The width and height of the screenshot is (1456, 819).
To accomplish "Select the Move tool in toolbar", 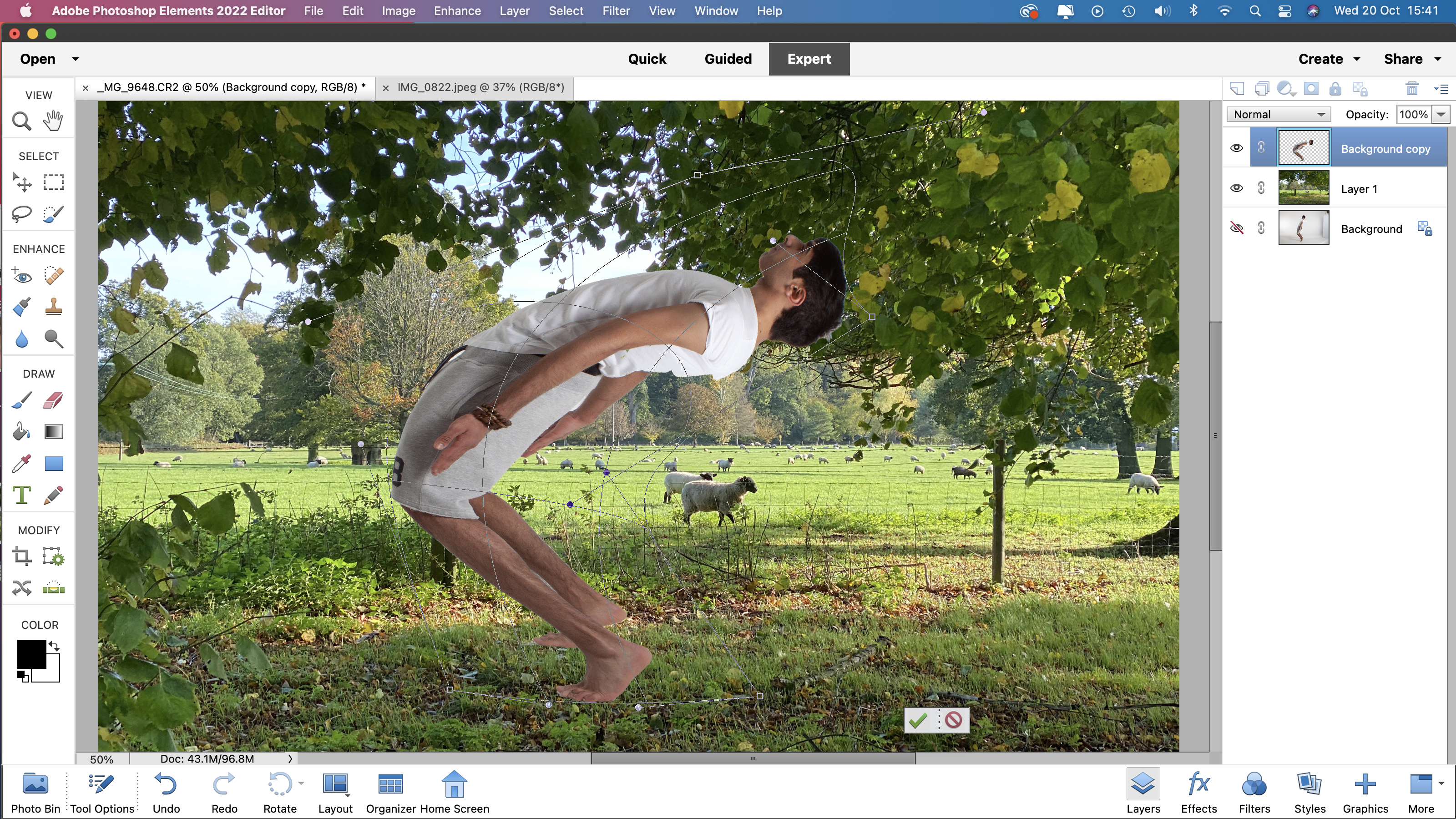I will click(x=22, y=183).
